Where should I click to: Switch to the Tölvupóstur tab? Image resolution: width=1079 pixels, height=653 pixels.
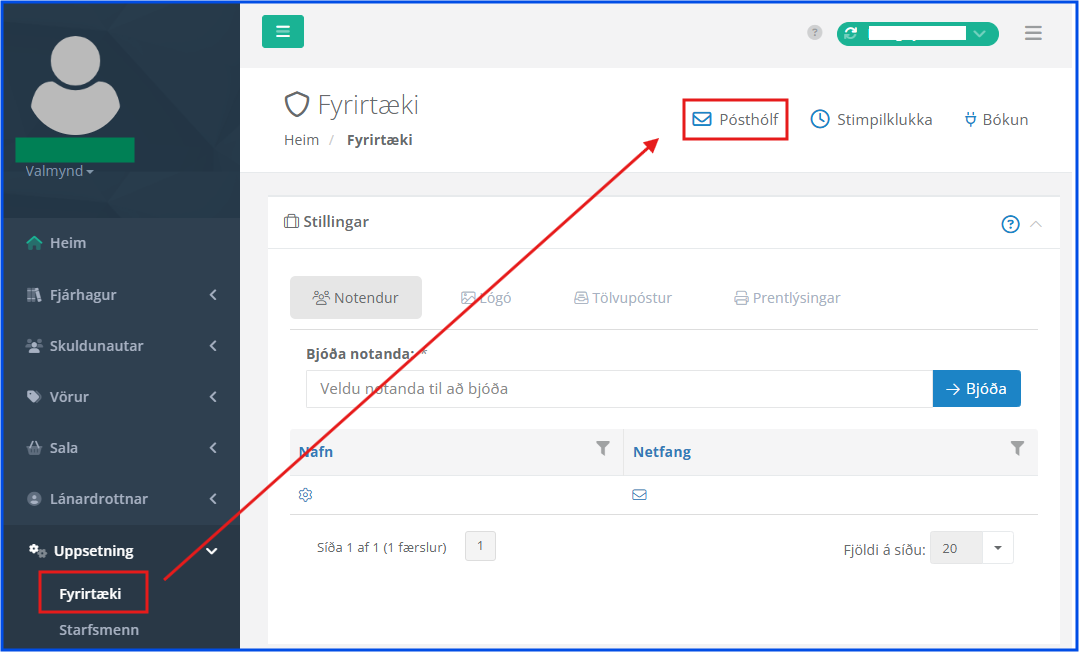click(622, 298)
